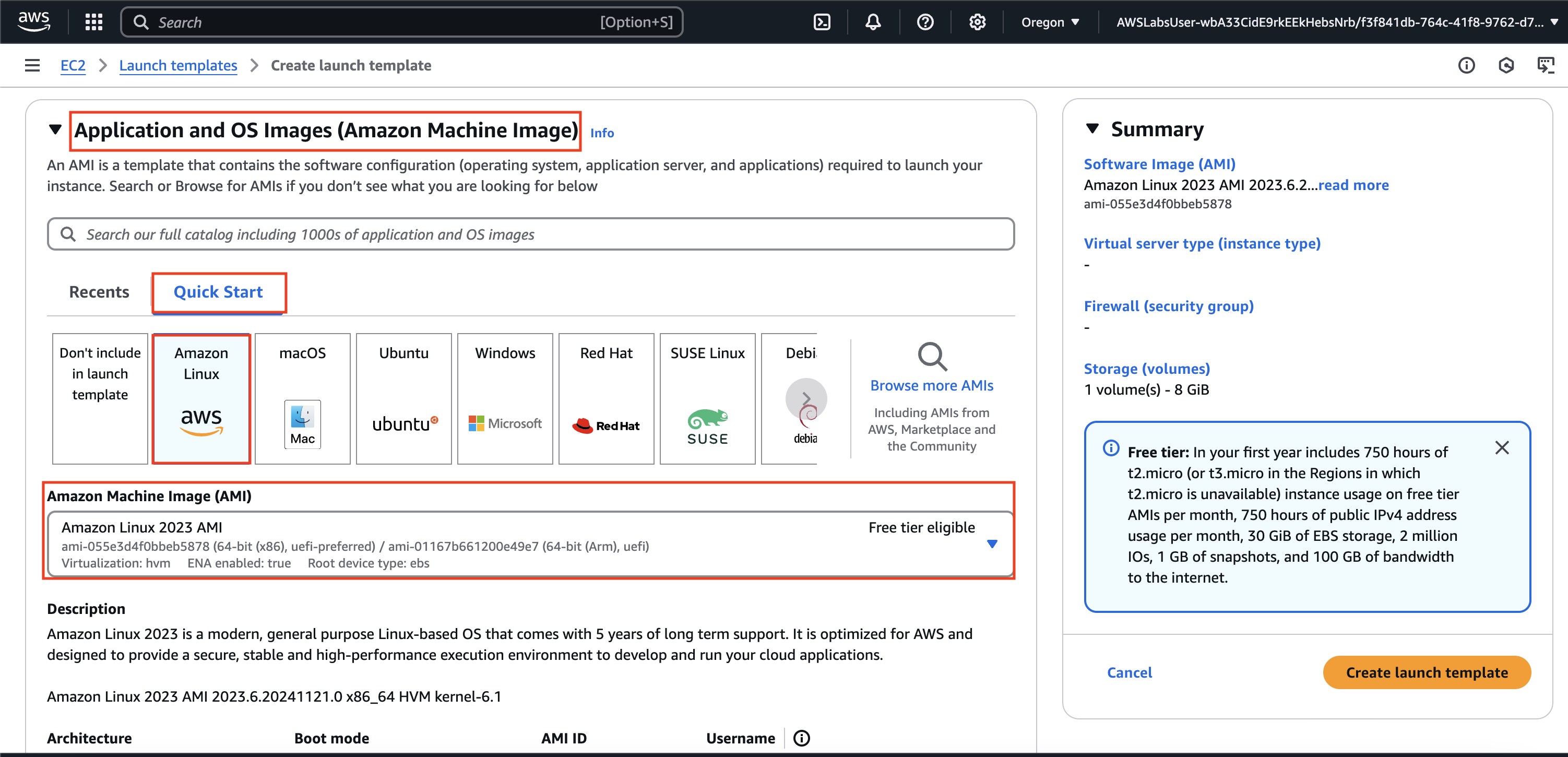The image size is (1568, 757).
Task: Click the 'AMI ID' column label
Action: (564, 738)
